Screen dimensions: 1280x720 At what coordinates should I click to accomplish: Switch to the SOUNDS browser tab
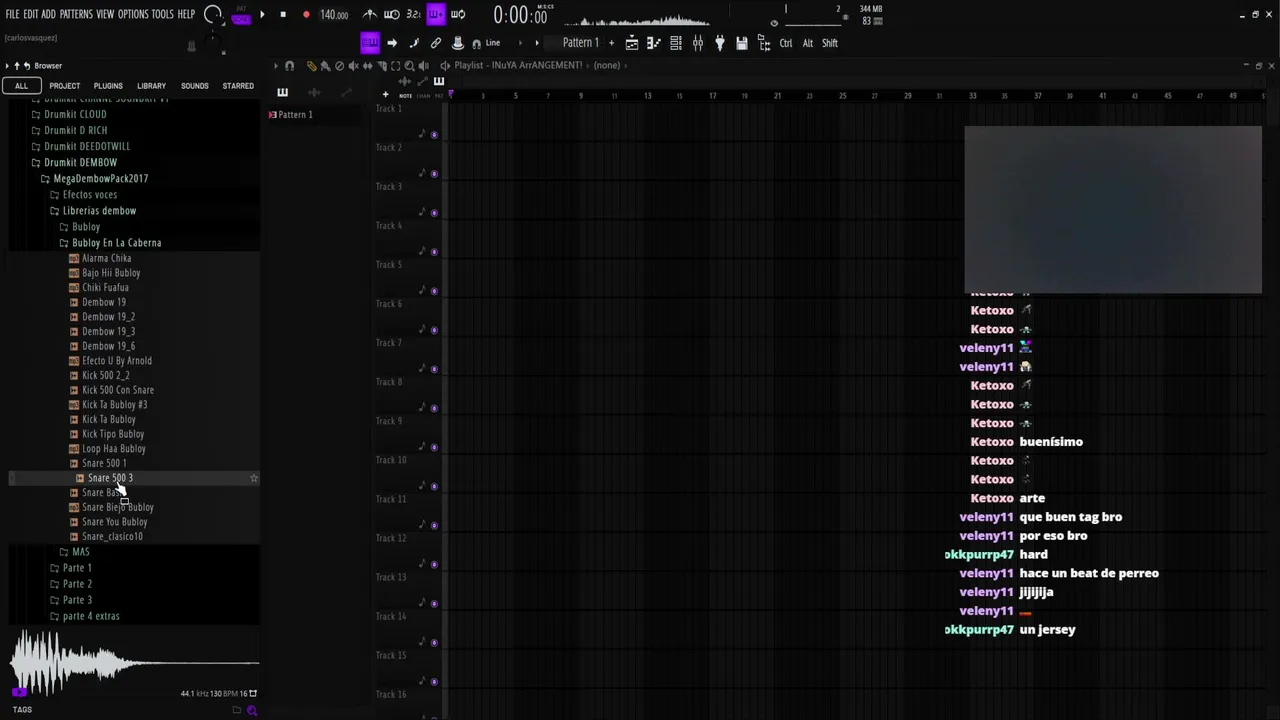click(x=195, y=86)
